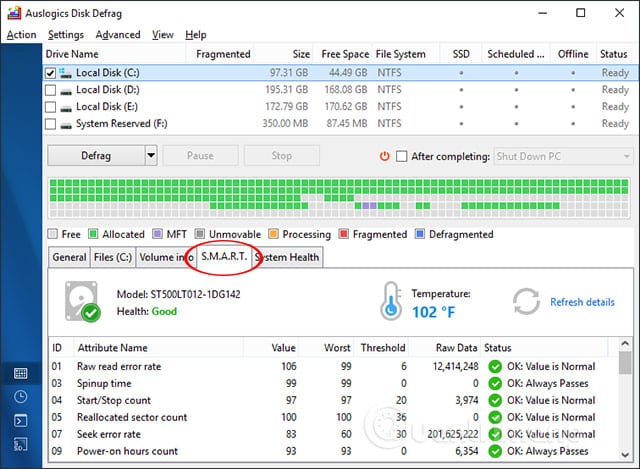This screenshot has height=469, width=640.
Task: Sort drives by Fragmented column header
Action: point(220,54)
